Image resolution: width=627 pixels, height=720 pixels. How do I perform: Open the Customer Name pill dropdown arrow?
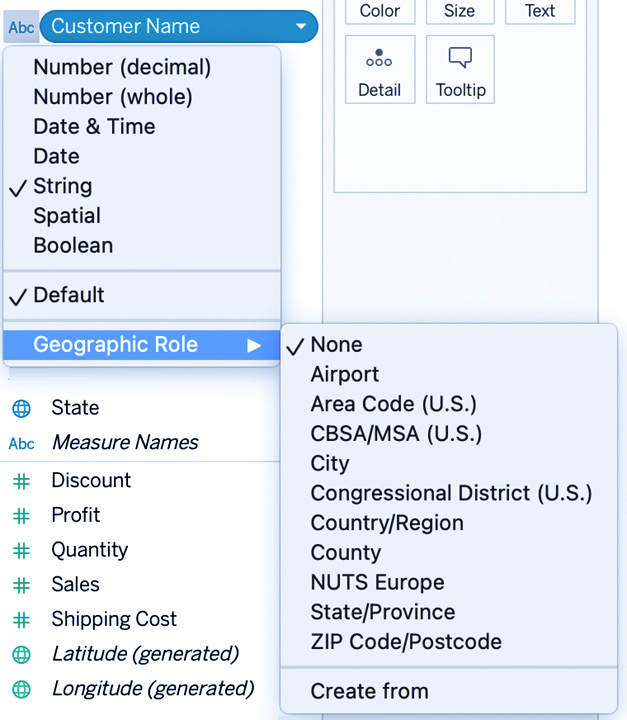pyautogui.click(x=301, y=26)
